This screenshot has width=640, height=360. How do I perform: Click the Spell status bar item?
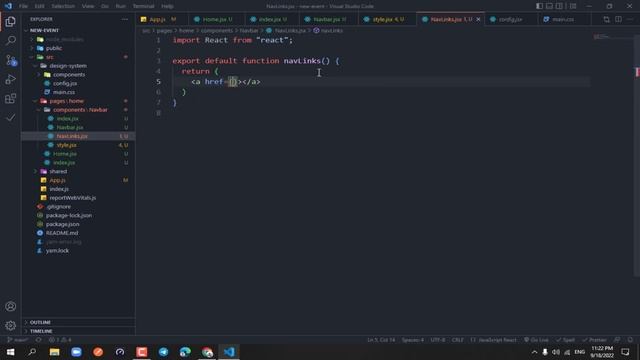566,340
